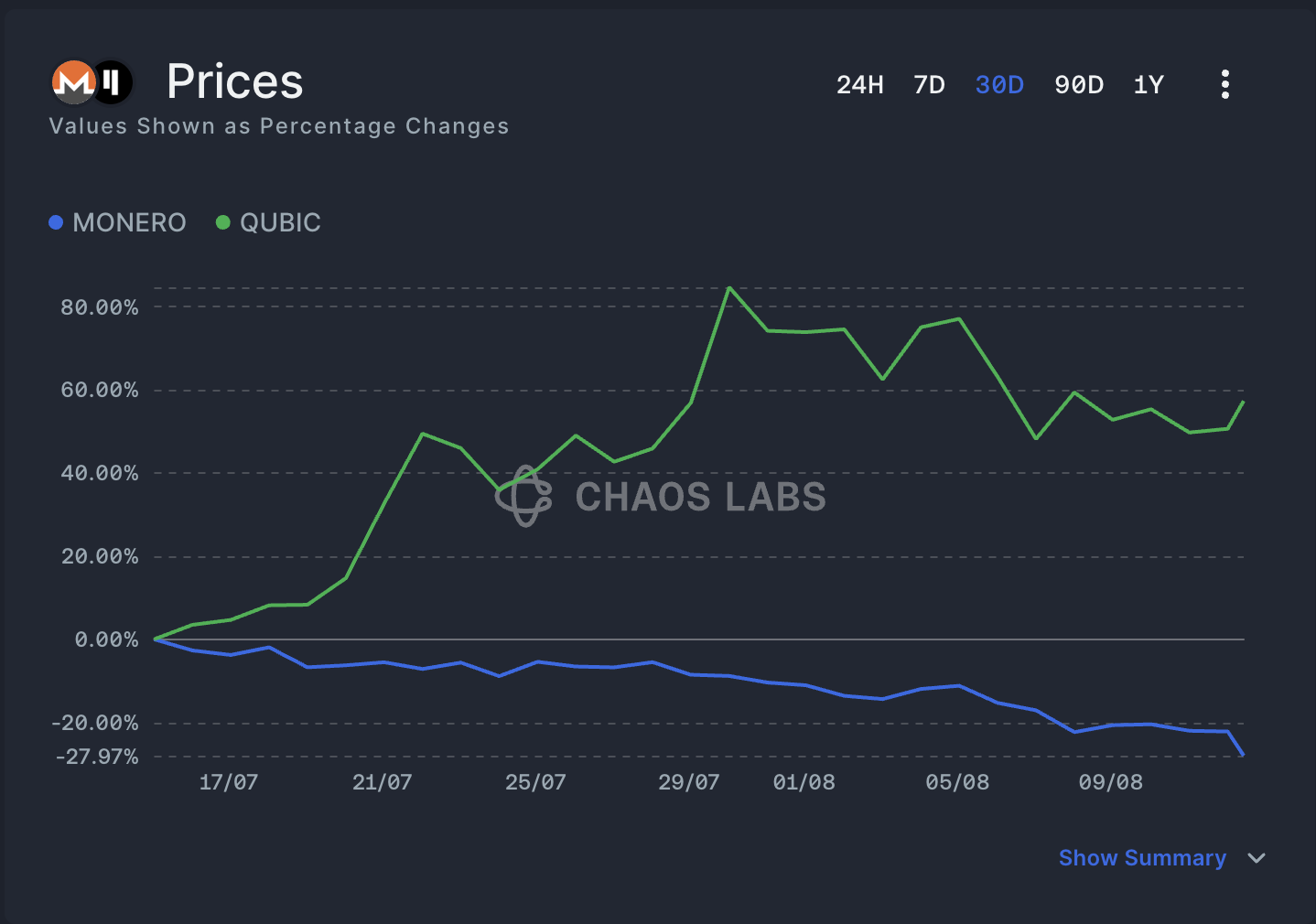Click the Chaos Labs watermark logo
This screenshot has width=1316, height=924.
pos(525,498)
